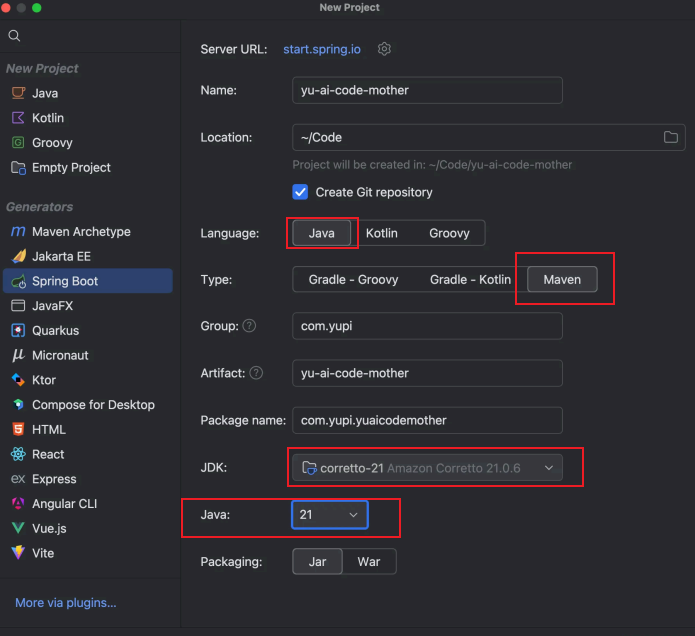Open the JDK corretto-21 dropdown
This screenshot has width=695, height=636.
click(x=427, y=468)
